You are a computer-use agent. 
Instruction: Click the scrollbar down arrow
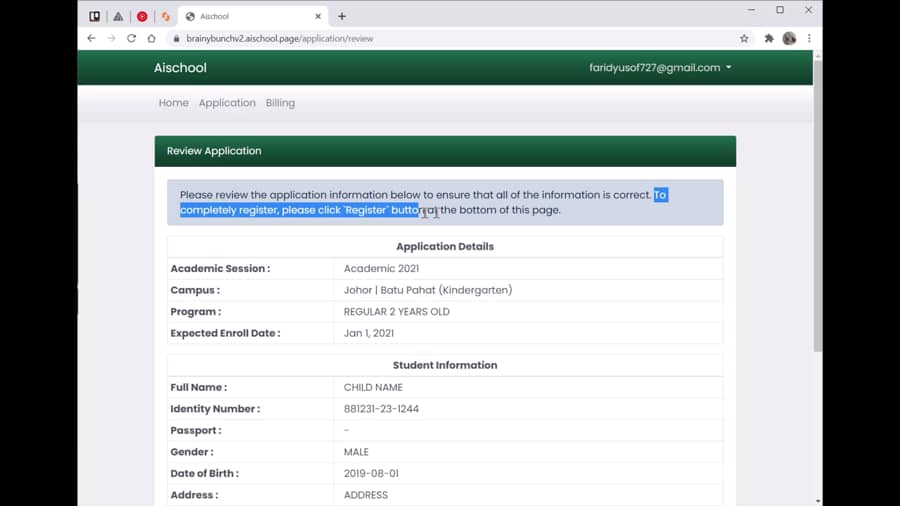(817, 500)
